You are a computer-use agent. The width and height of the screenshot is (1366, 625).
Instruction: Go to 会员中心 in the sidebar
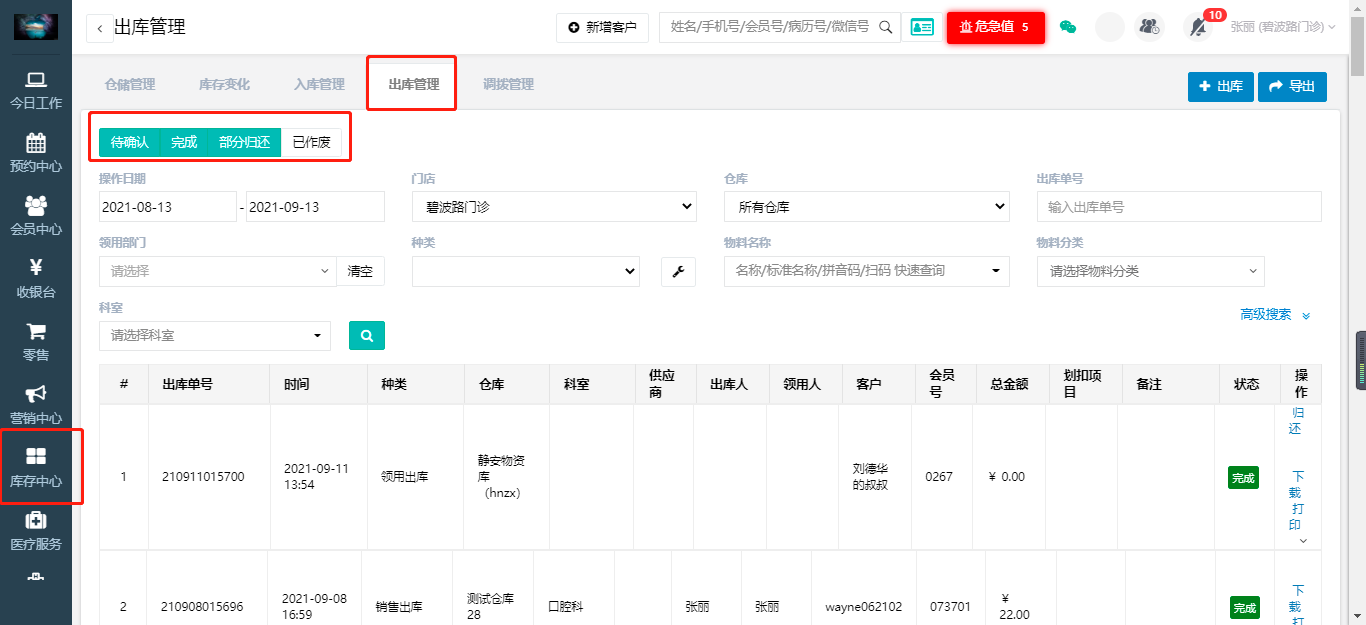[36, 216]
